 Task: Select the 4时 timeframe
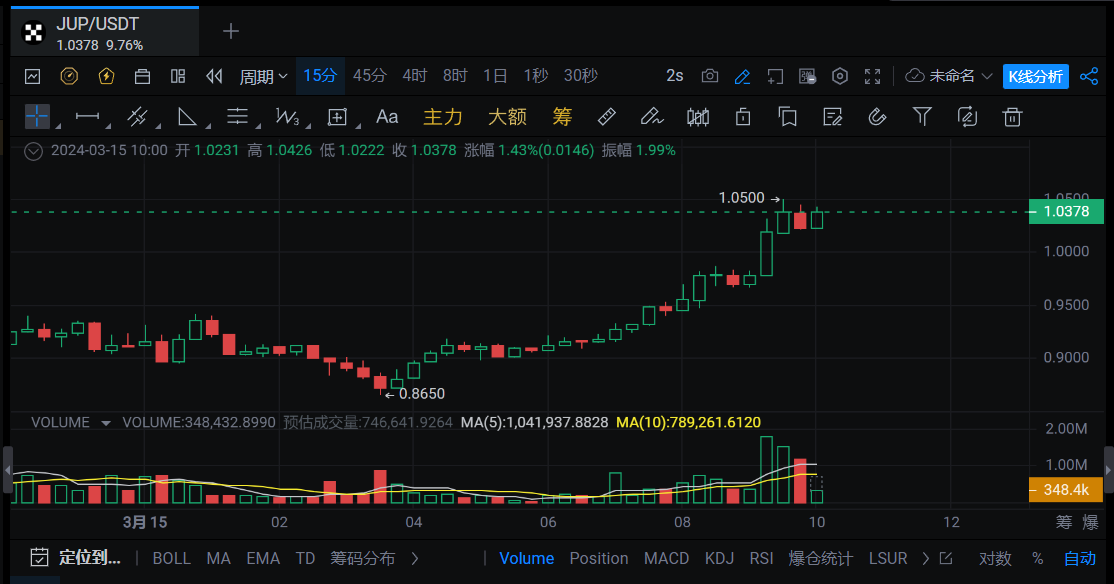tap(415, 76)
